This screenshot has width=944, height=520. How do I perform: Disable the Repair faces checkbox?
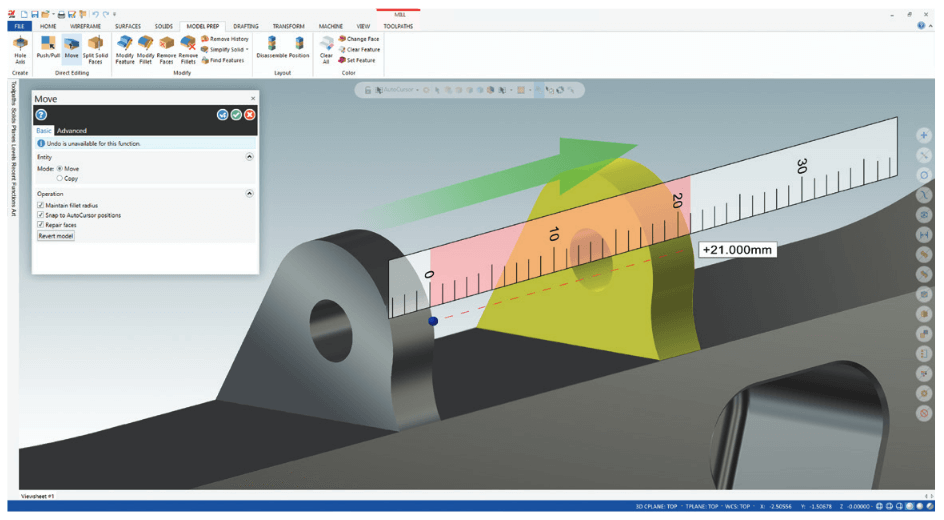(41, 225)
